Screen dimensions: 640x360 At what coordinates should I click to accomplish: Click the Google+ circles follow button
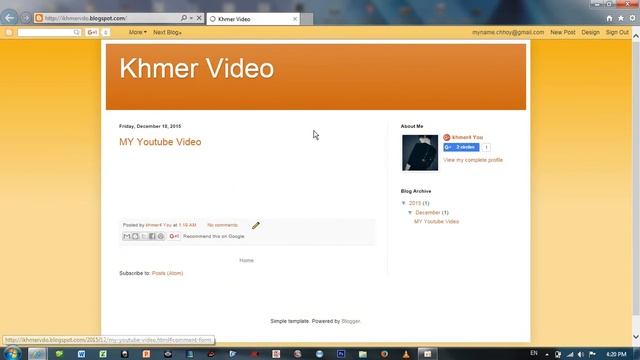point(461,147)
